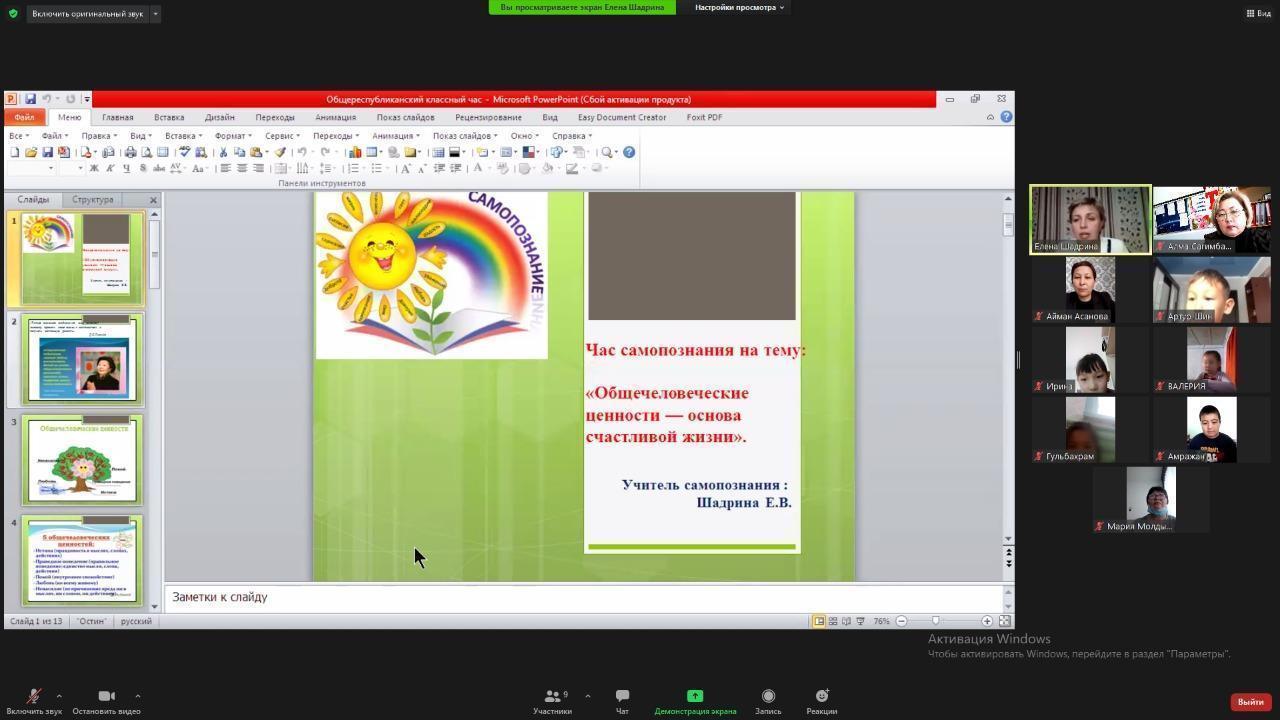
Task: Open the Структура pane tab
Action: (92, 200)
